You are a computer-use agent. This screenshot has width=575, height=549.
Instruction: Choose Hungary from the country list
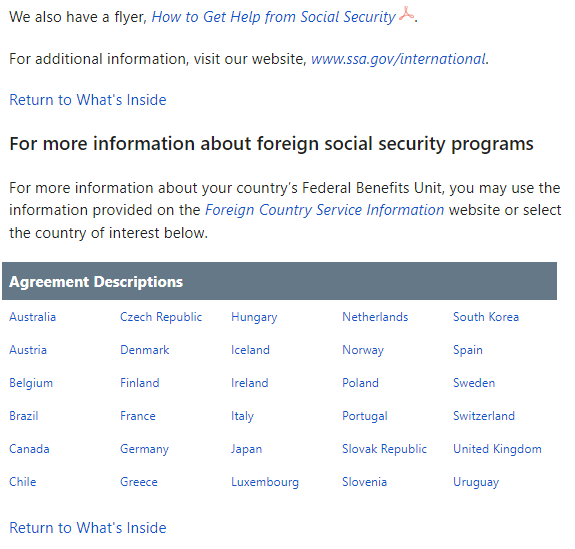[254, 317]
